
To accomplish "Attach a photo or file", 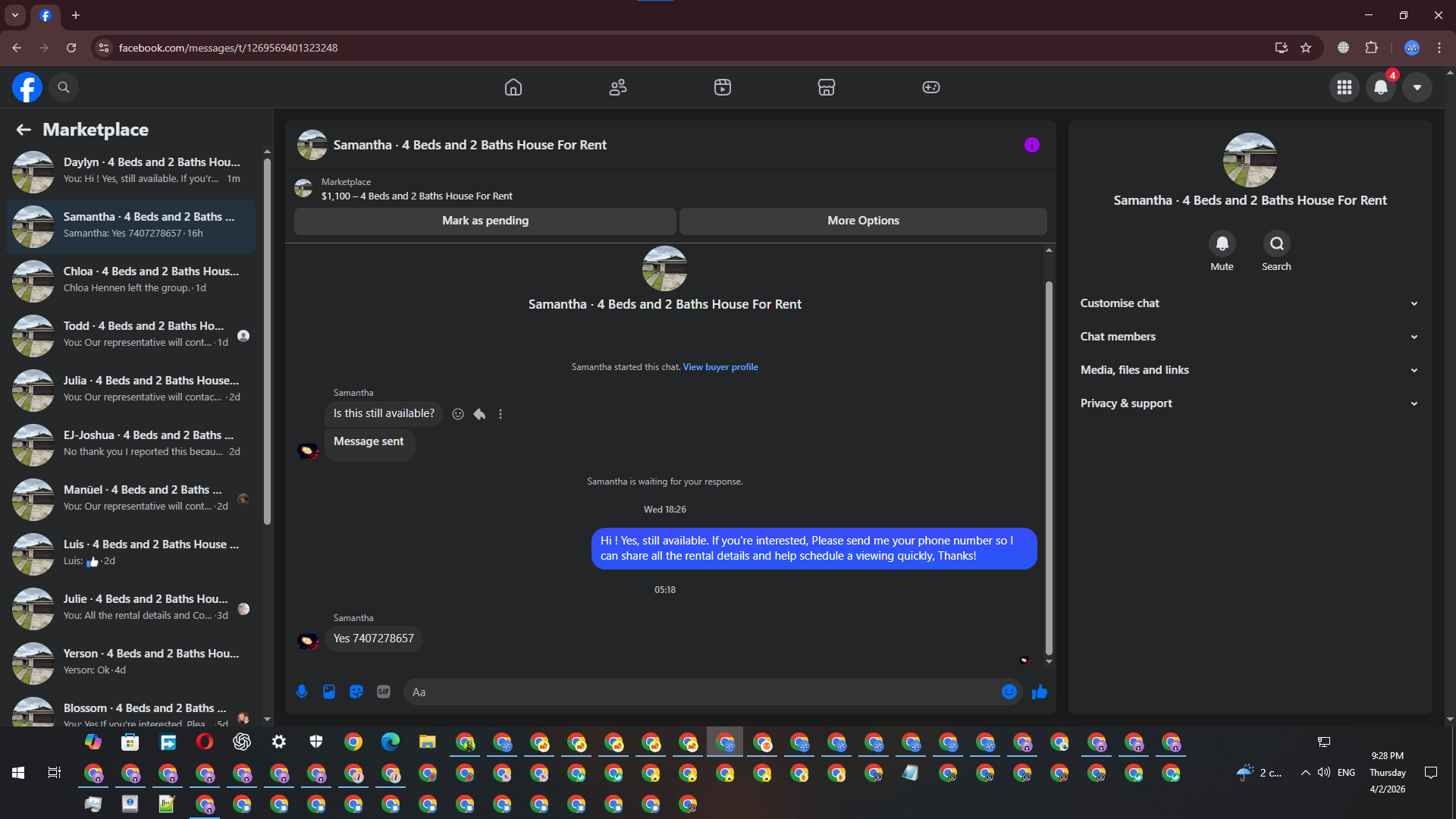I will point(329,692).
